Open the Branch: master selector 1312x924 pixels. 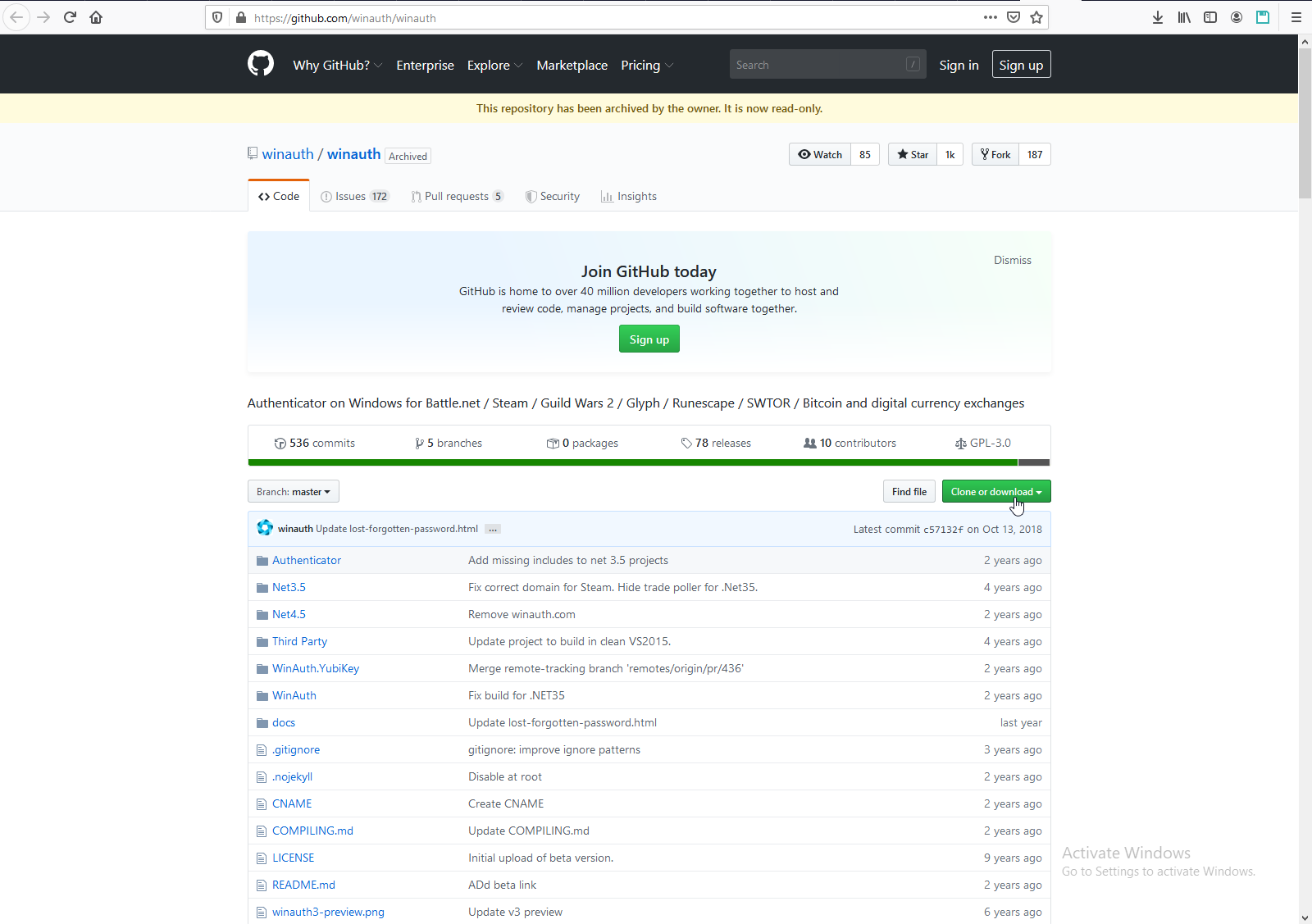(x=294, y=491)
